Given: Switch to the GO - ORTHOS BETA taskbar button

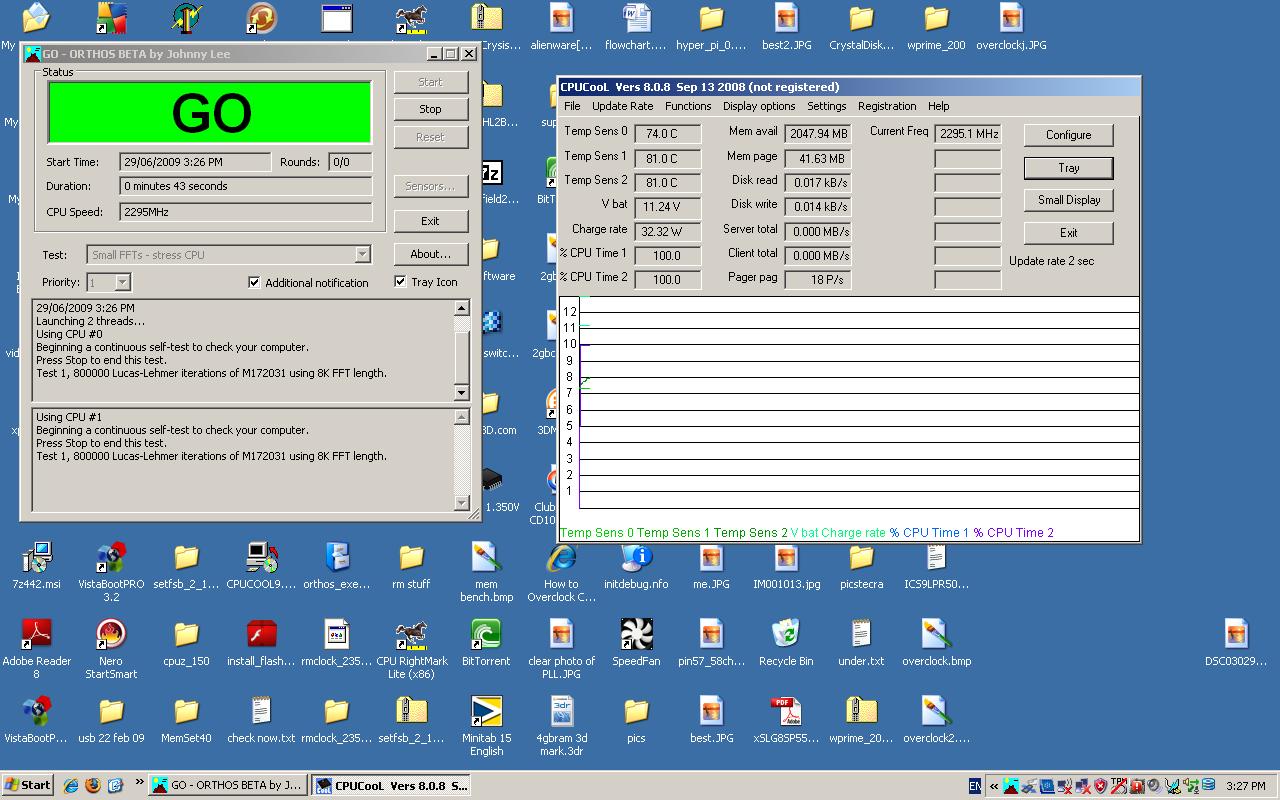Looking at the screenshot, I should point(228,785).
